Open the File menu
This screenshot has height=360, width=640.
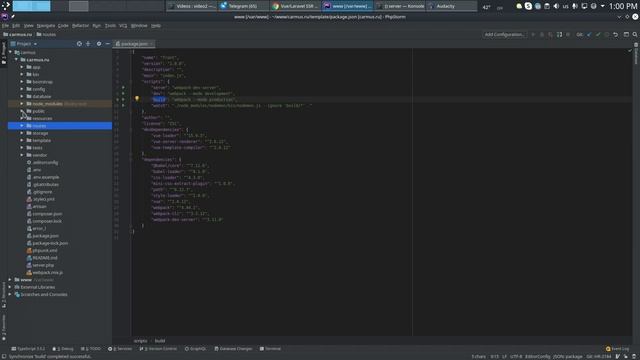(x=5, y=26)
